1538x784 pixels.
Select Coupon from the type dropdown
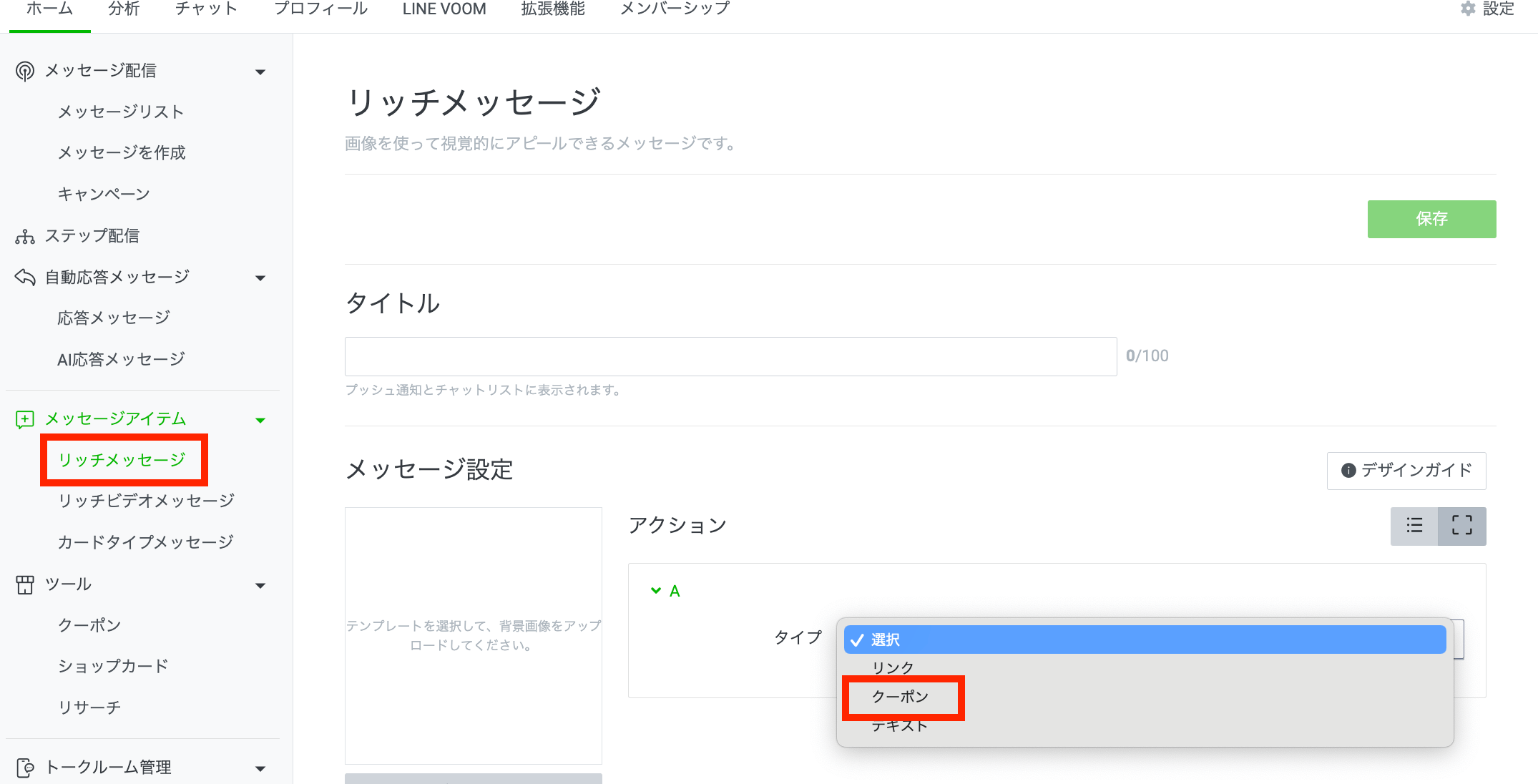[x=900, y=697]
